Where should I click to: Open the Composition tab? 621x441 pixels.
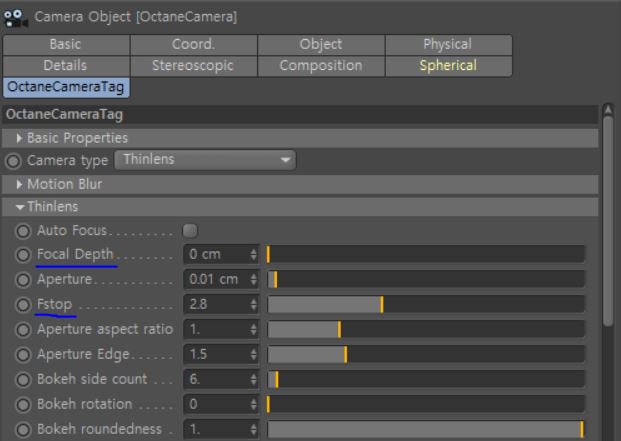(x=321, y=66)
